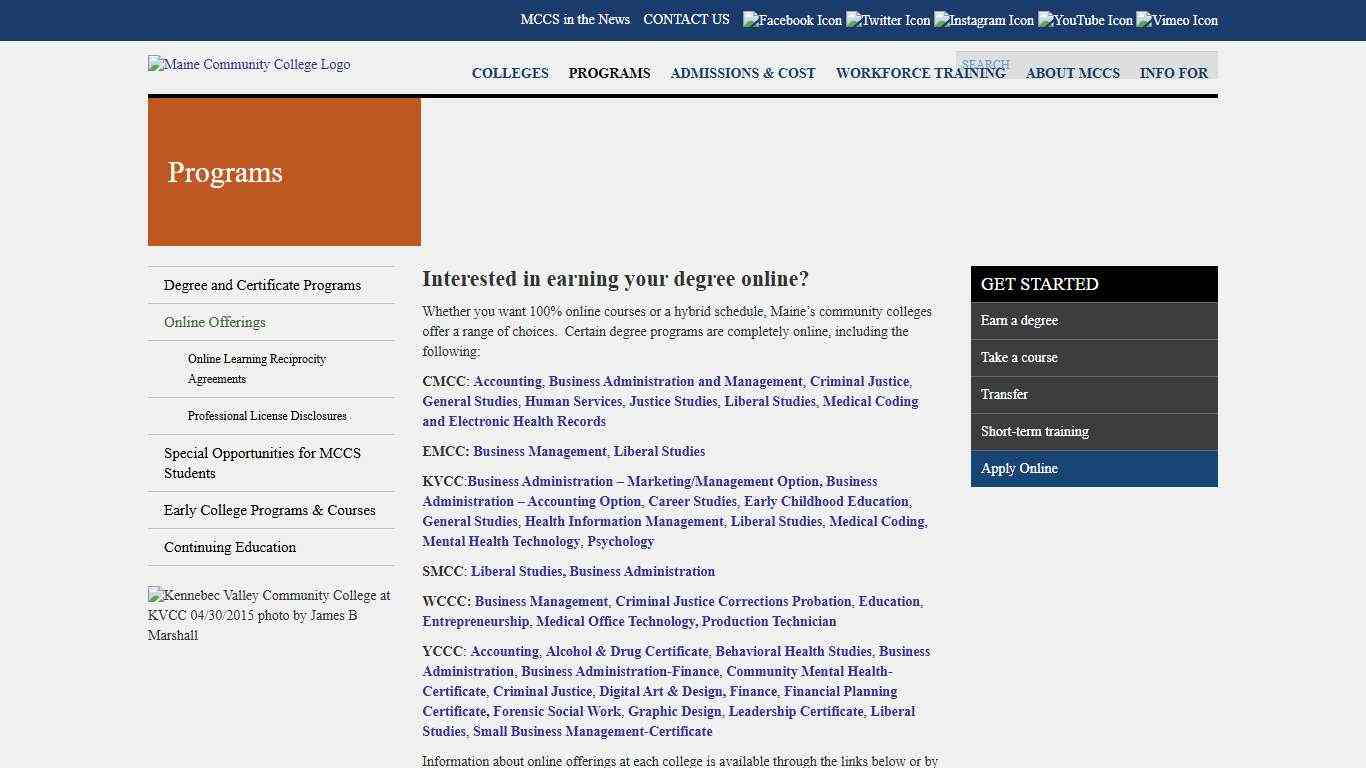The height and width of the screenshot is (768, 1366).
Task: Expand the Online Offerings sidebar section
Action: [x=214, y=322]
